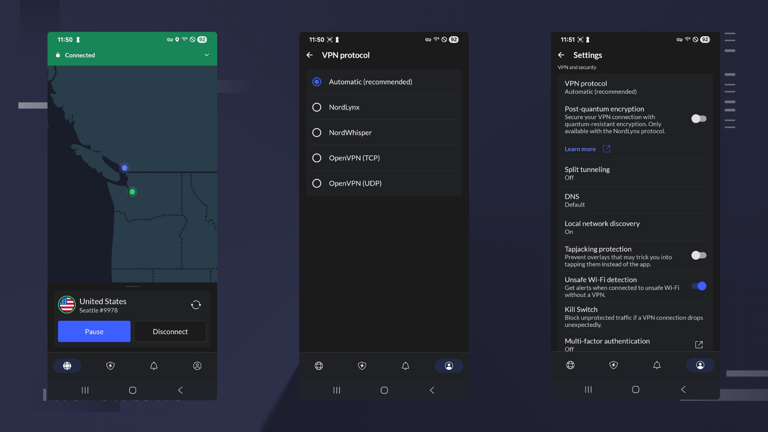Click shield tab in Settings screen
Image resolution: width=768 pixels, height=432 pixels.
pyautogui.click(x=614, y=365)
